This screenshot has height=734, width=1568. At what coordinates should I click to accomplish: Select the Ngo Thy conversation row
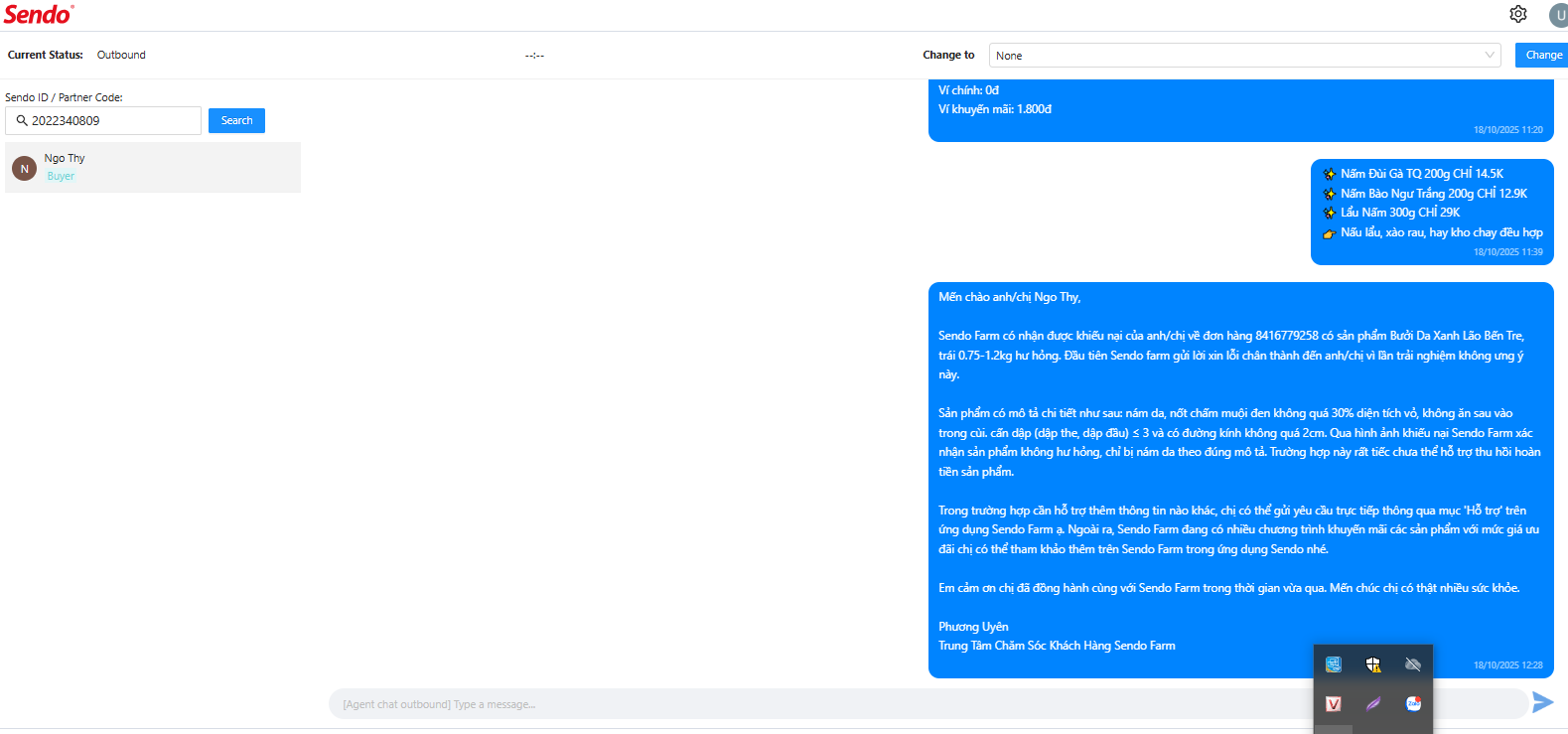[153, 167]
